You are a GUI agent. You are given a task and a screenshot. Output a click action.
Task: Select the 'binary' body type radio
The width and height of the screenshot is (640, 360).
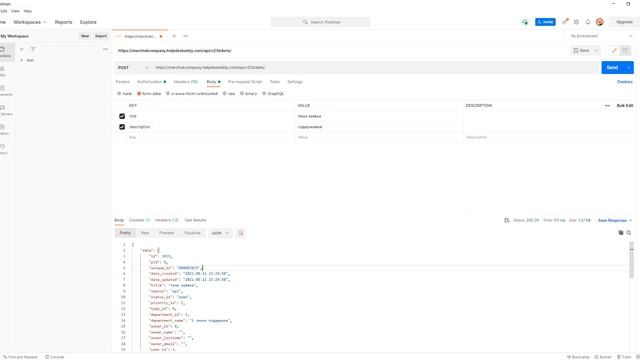point(242,94)
